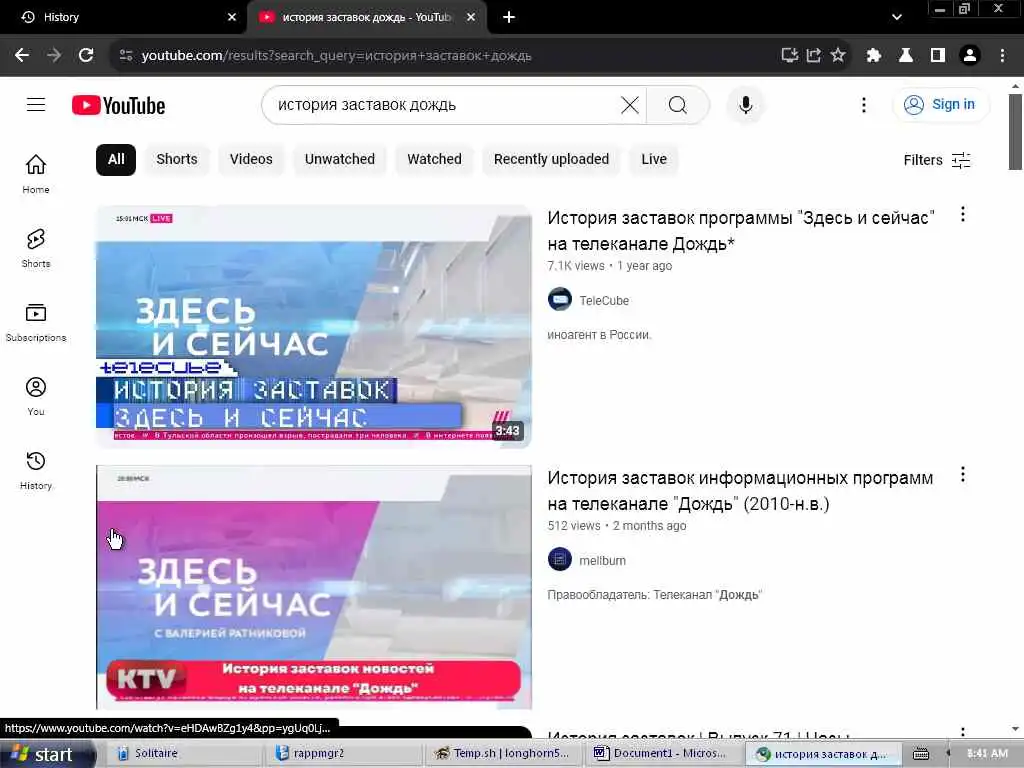Click the Sign in button
Viewport: 1024px width, 768px height.
[x=940, y=104]
